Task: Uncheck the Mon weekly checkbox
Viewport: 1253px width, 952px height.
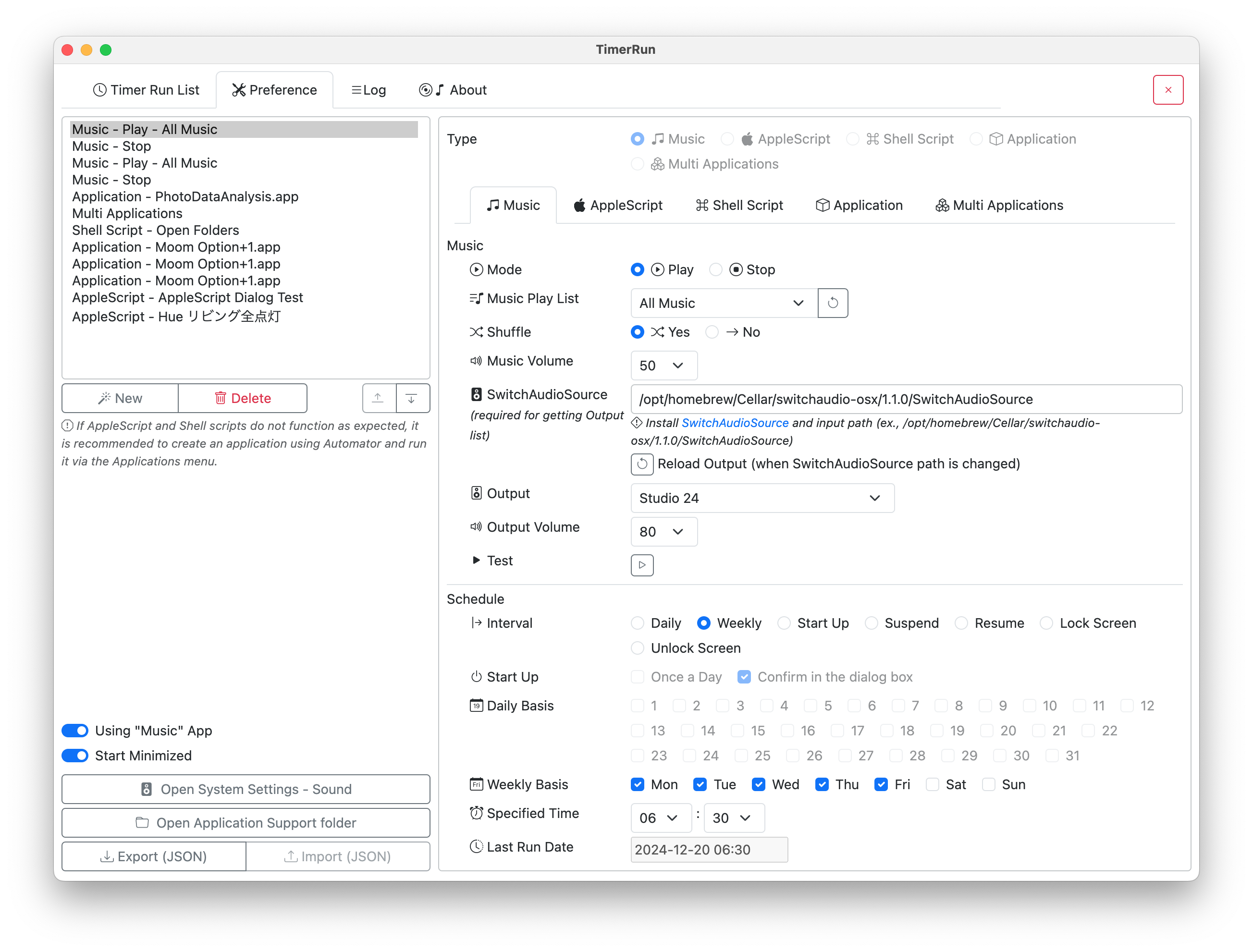Action: pyautogui.click(x=638, y=784)
